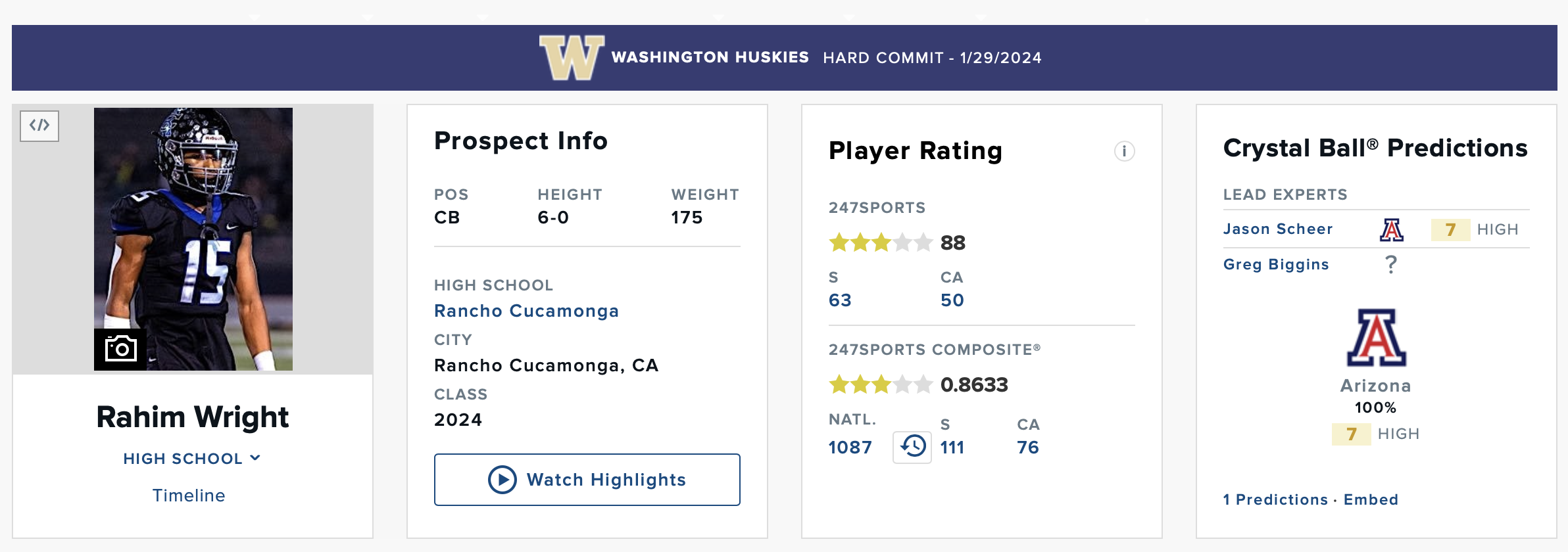View Jason Scheer's expert profile
The height and width of the screenshot is (552, 1568).
click(x=1277, y=229)
